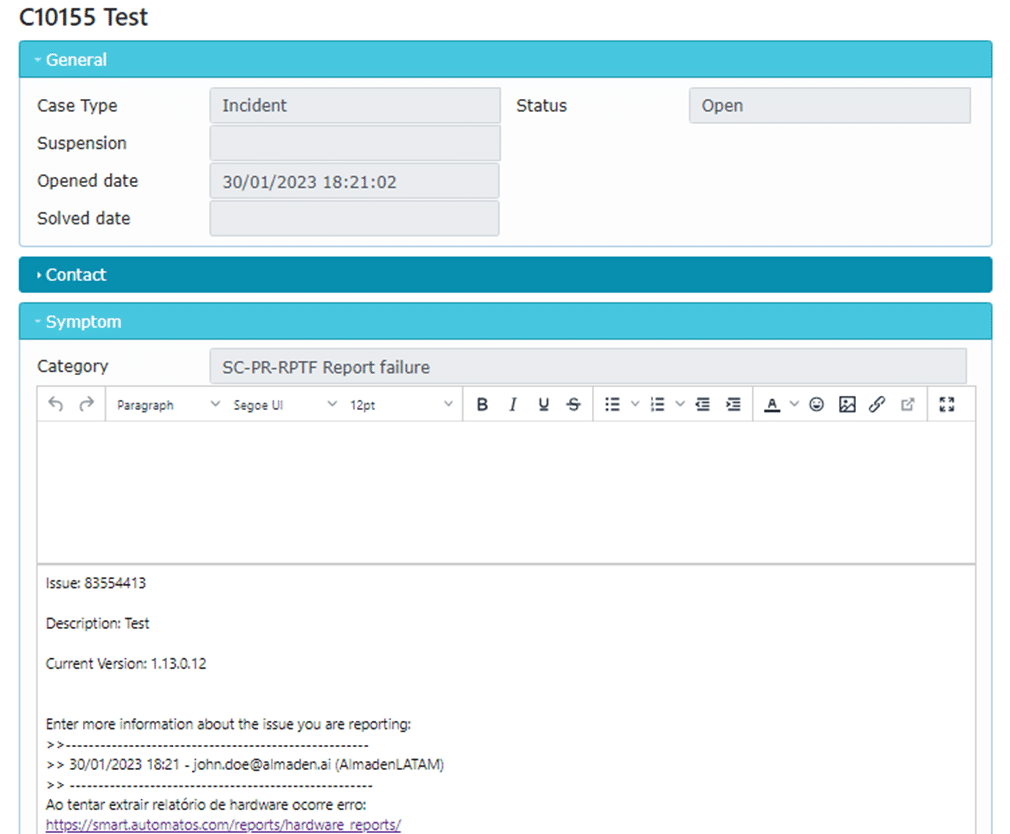Insert a bulleted list
Image resolution: width=1010 pixels, height=834 pixels.
point(612,405)
